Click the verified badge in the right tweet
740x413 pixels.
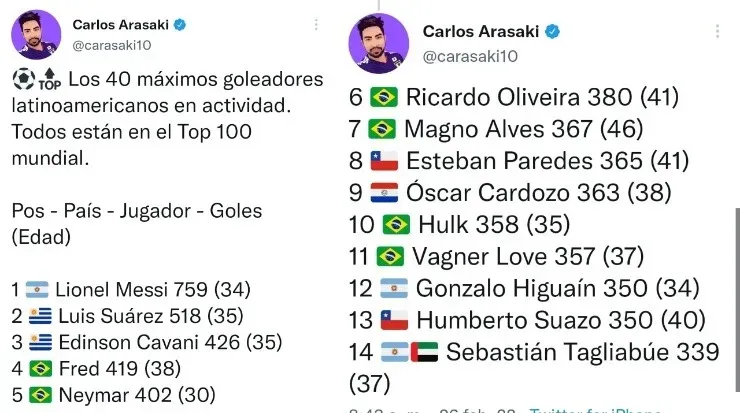[551, 32]
